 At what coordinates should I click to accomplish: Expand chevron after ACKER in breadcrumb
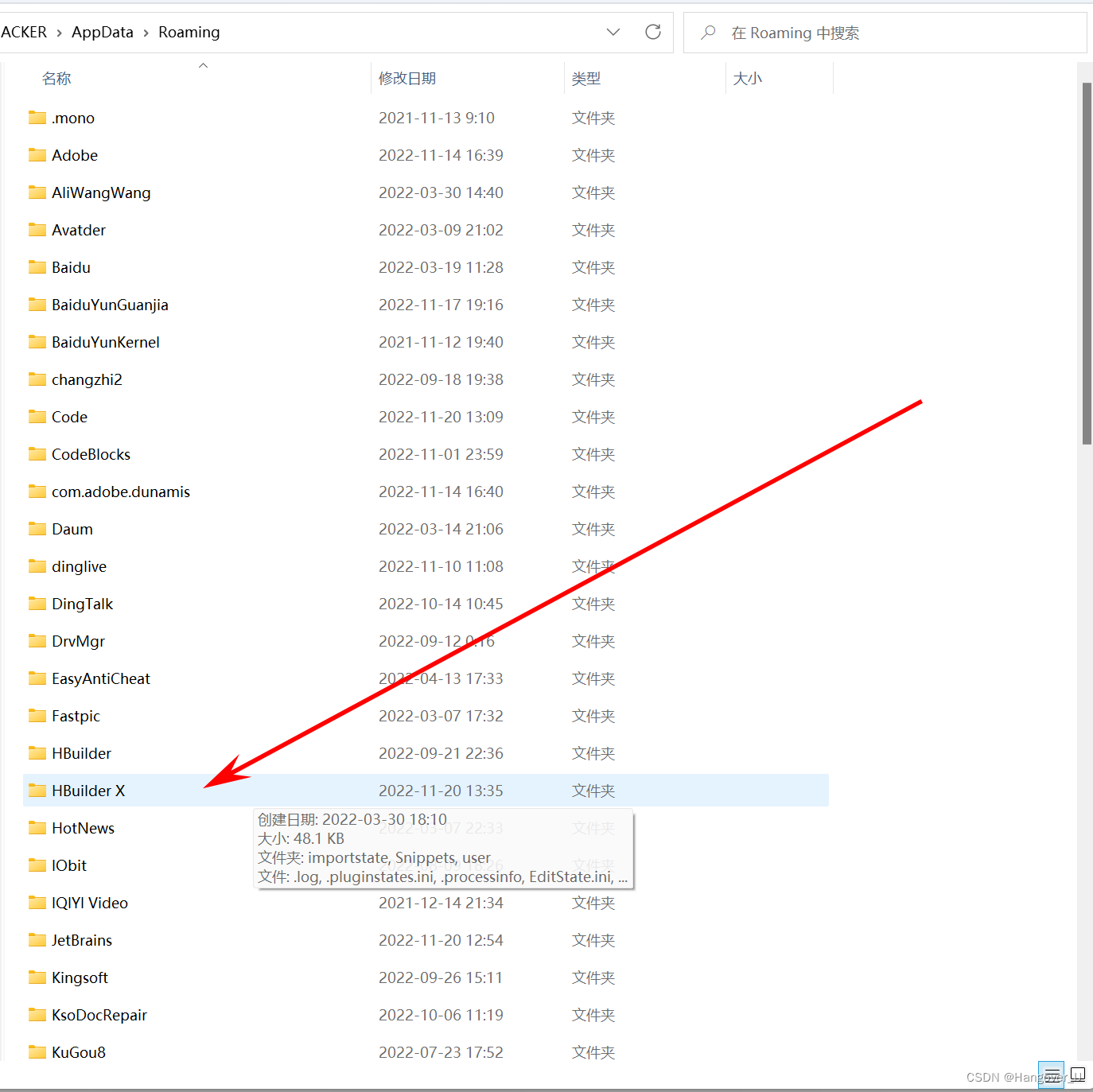[59, 33]
